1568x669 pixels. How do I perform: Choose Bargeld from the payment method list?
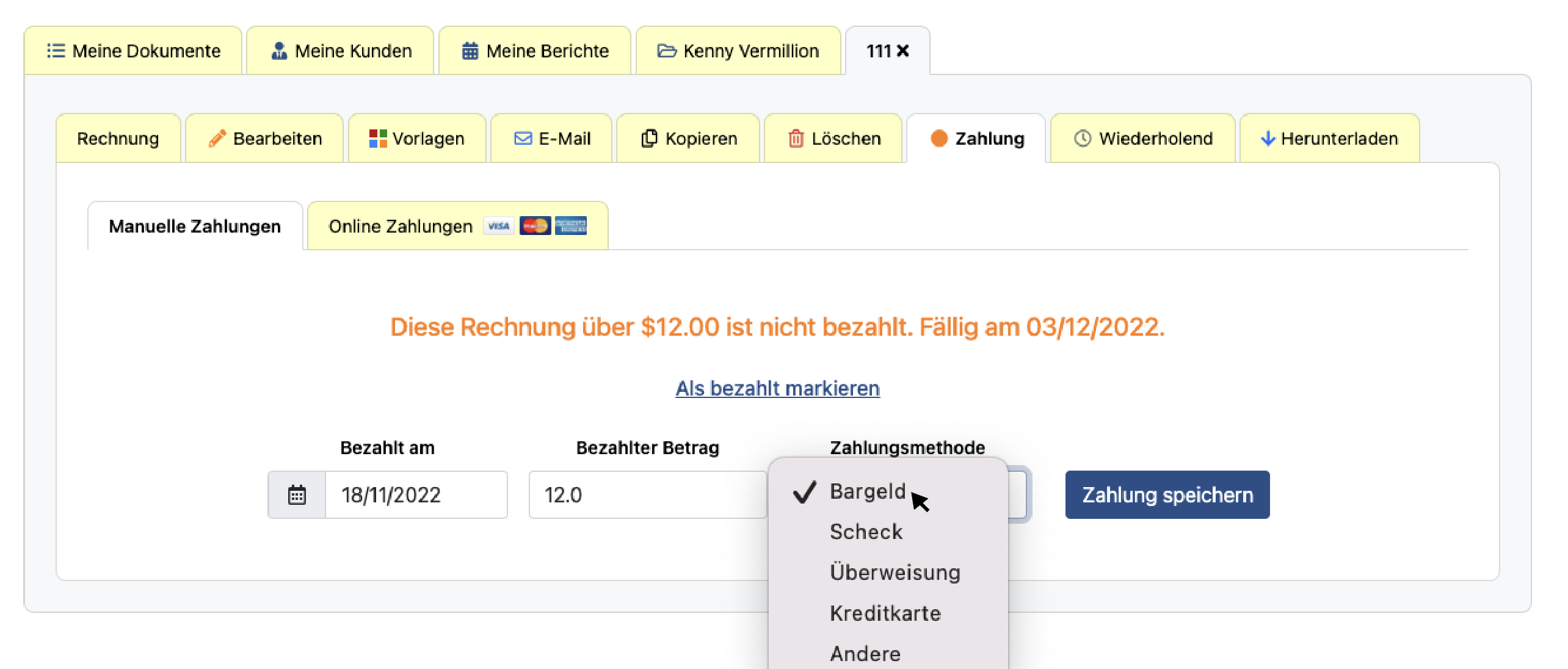(888, 491)
